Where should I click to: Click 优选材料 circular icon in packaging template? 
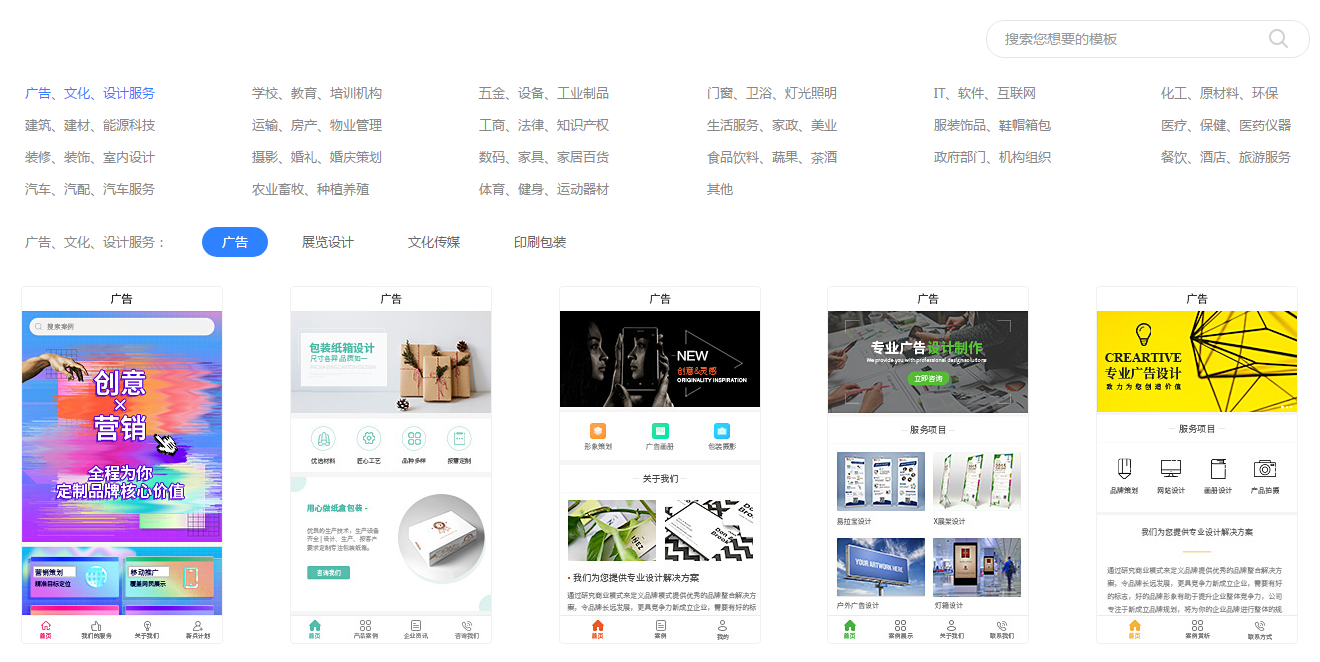pos(322,439)
